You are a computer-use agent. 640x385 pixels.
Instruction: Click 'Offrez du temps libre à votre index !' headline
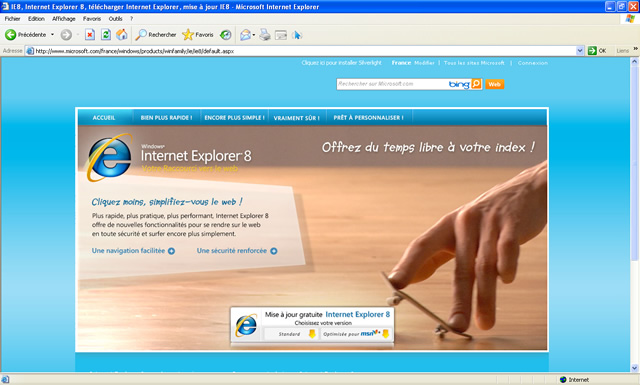[428, 147]
